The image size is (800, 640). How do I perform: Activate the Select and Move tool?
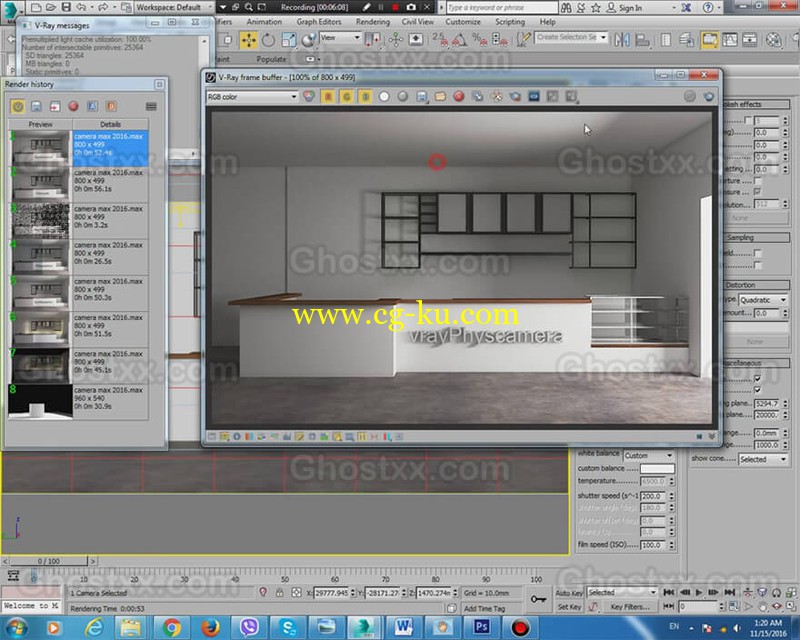[x=248, y=40]
